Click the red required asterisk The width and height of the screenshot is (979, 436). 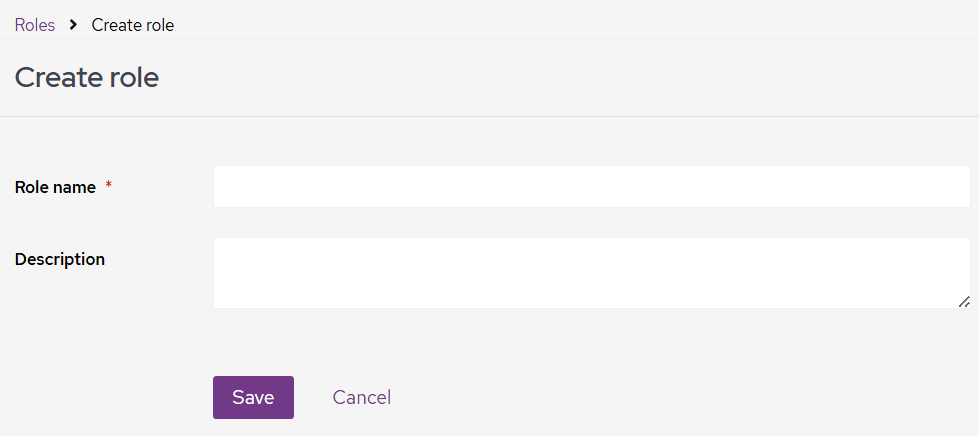pos(108,187)
